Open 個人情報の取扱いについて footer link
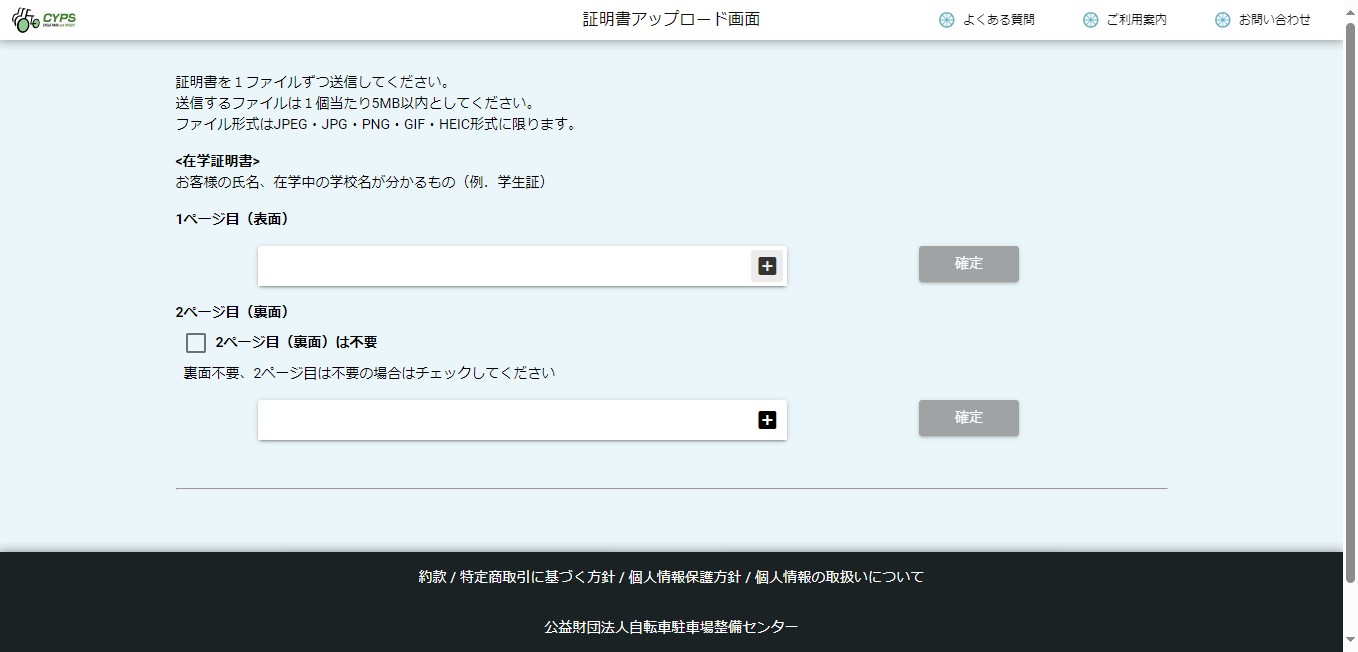The height and width of the screenshot is (652, 1358). [839, 577]
